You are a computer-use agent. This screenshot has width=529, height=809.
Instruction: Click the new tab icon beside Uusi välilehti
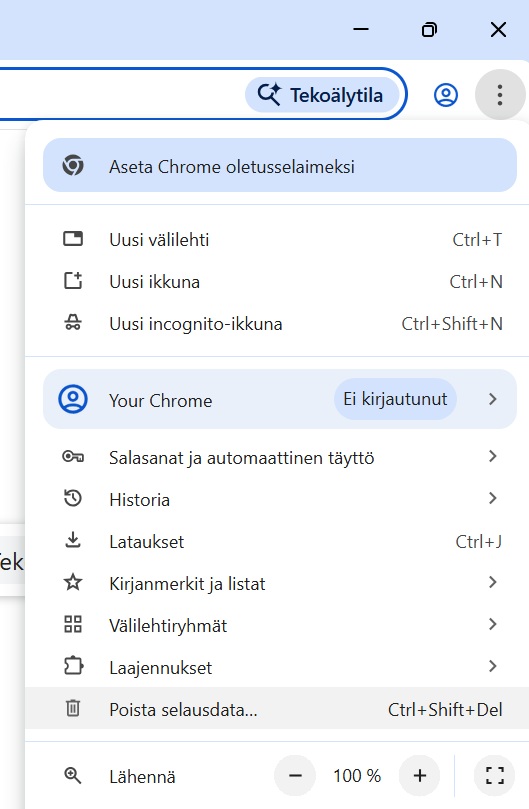(73, 239)
